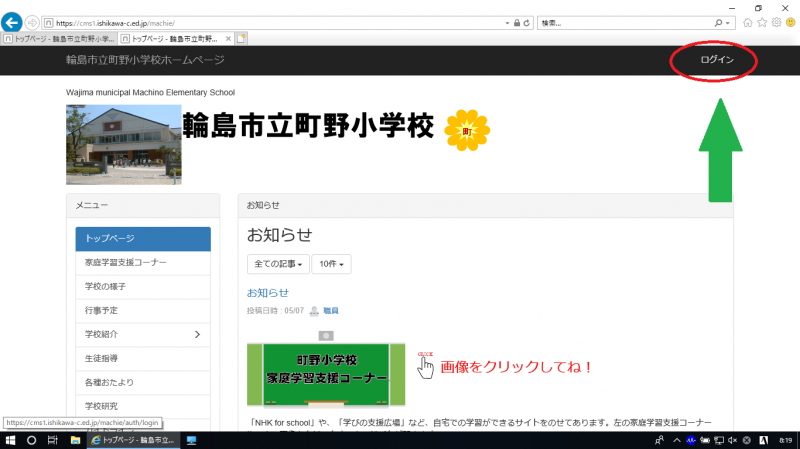The image size is (800, 449).
Task: Click the yellow flower school emblem
Action: point(467,129)
